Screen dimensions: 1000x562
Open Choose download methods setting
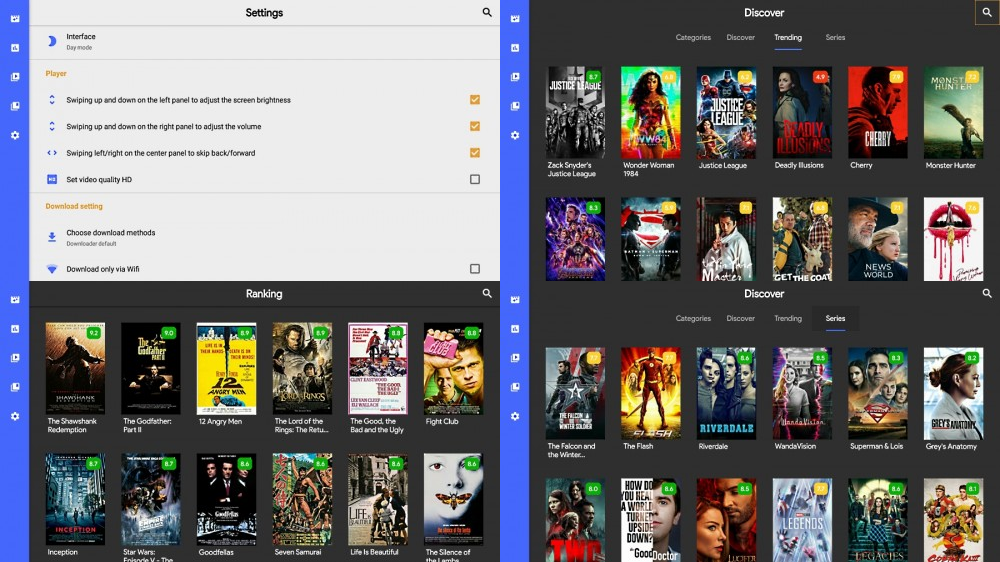tap(265, 237)
